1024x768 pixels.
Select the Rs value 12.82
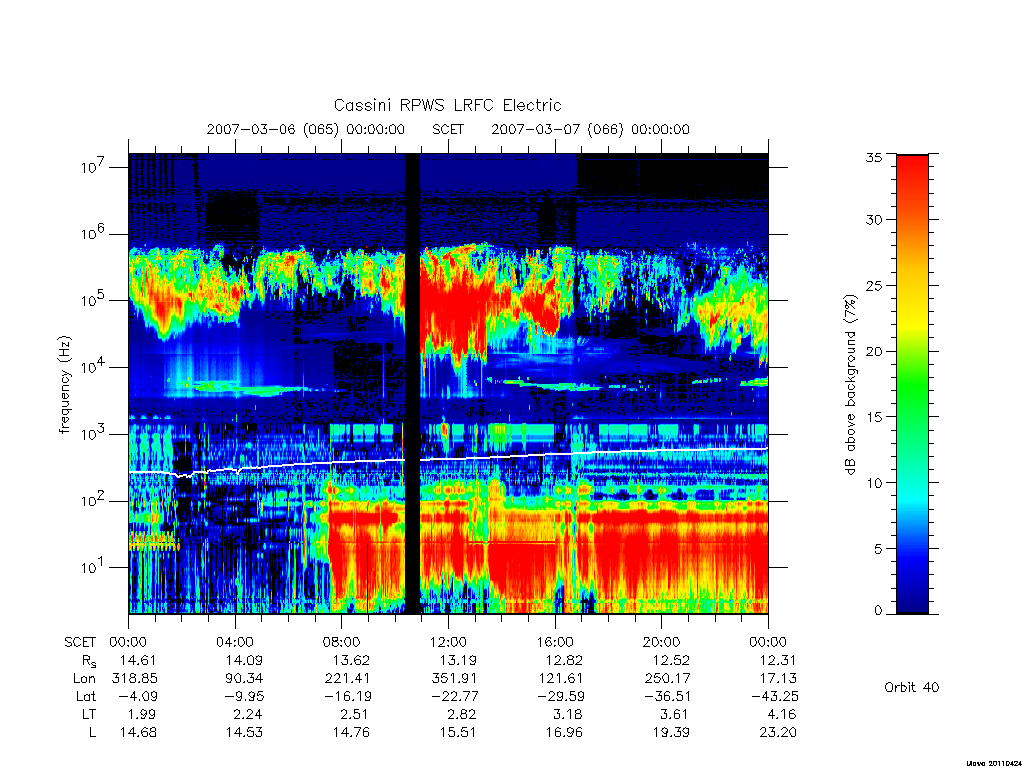564,660
